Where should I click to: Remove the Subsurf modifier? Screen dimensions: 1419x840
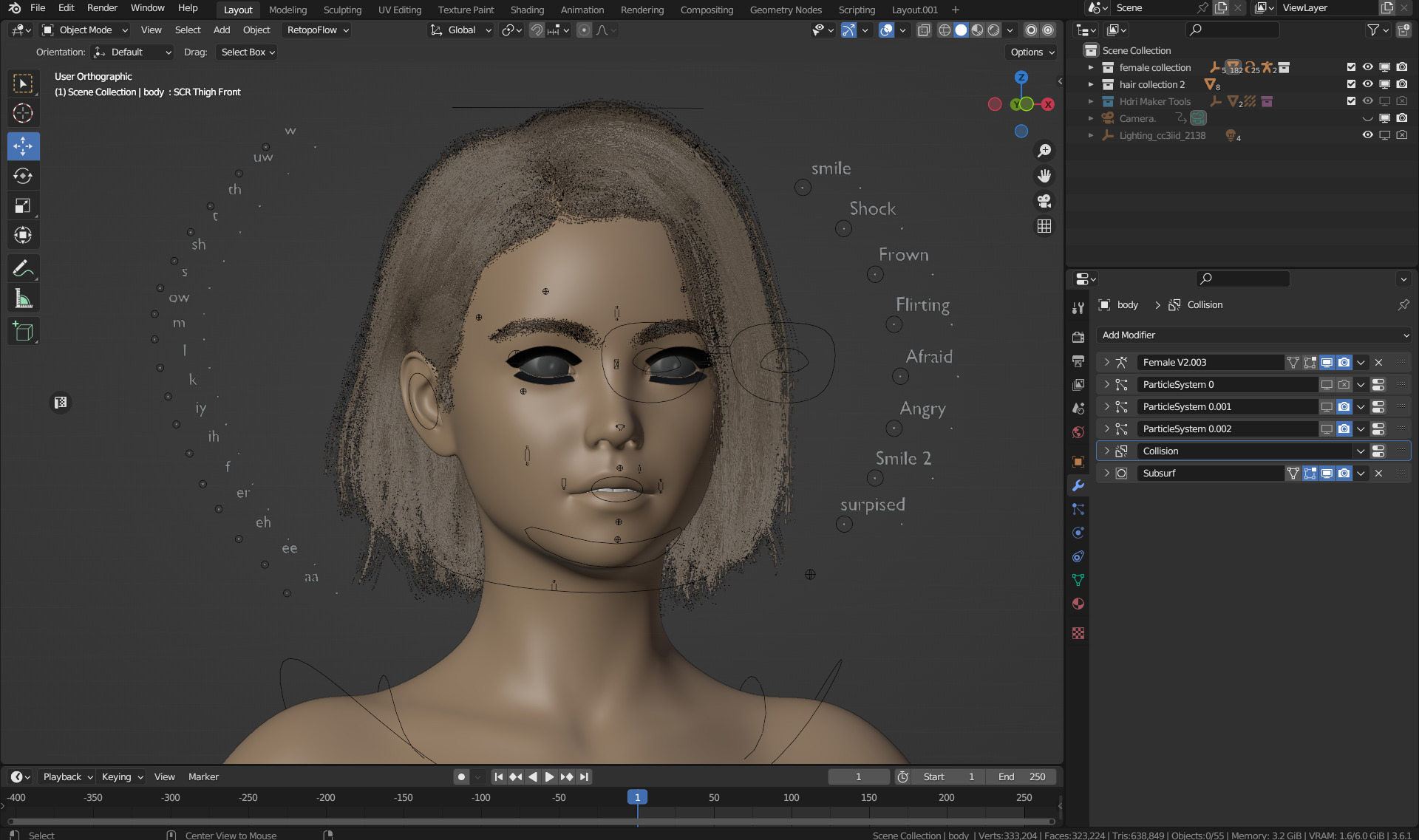[1378, 474]
